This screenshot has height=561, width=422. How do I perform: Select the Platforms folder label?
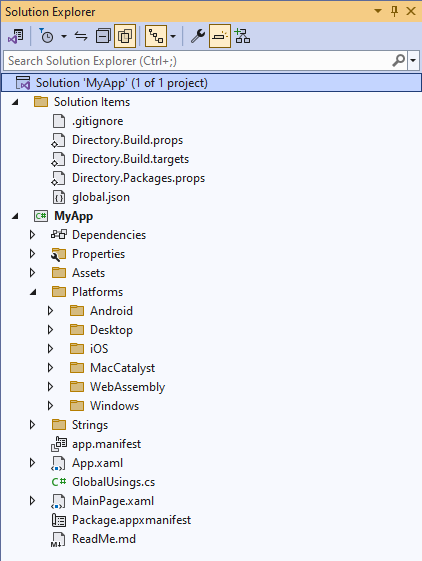tap(97, 292)
